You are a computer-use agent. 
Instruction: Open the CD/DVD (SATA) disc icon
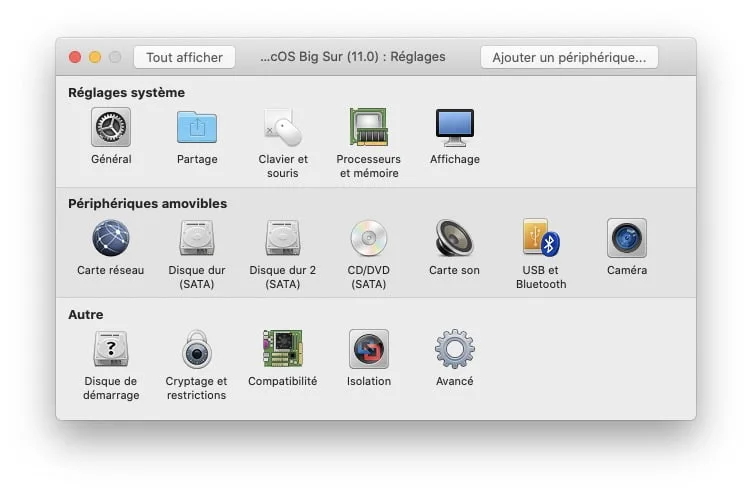pyautogui.click(x=368, y=238)
